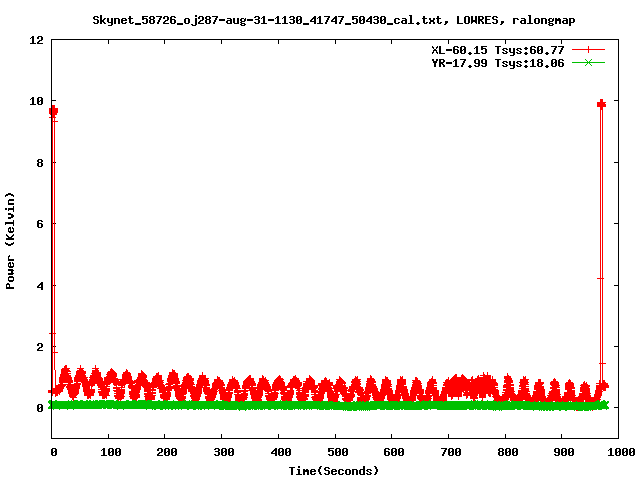
Task: Click the y-axis tick label 4
Action: pyautogui.click(x=40, y=286)
